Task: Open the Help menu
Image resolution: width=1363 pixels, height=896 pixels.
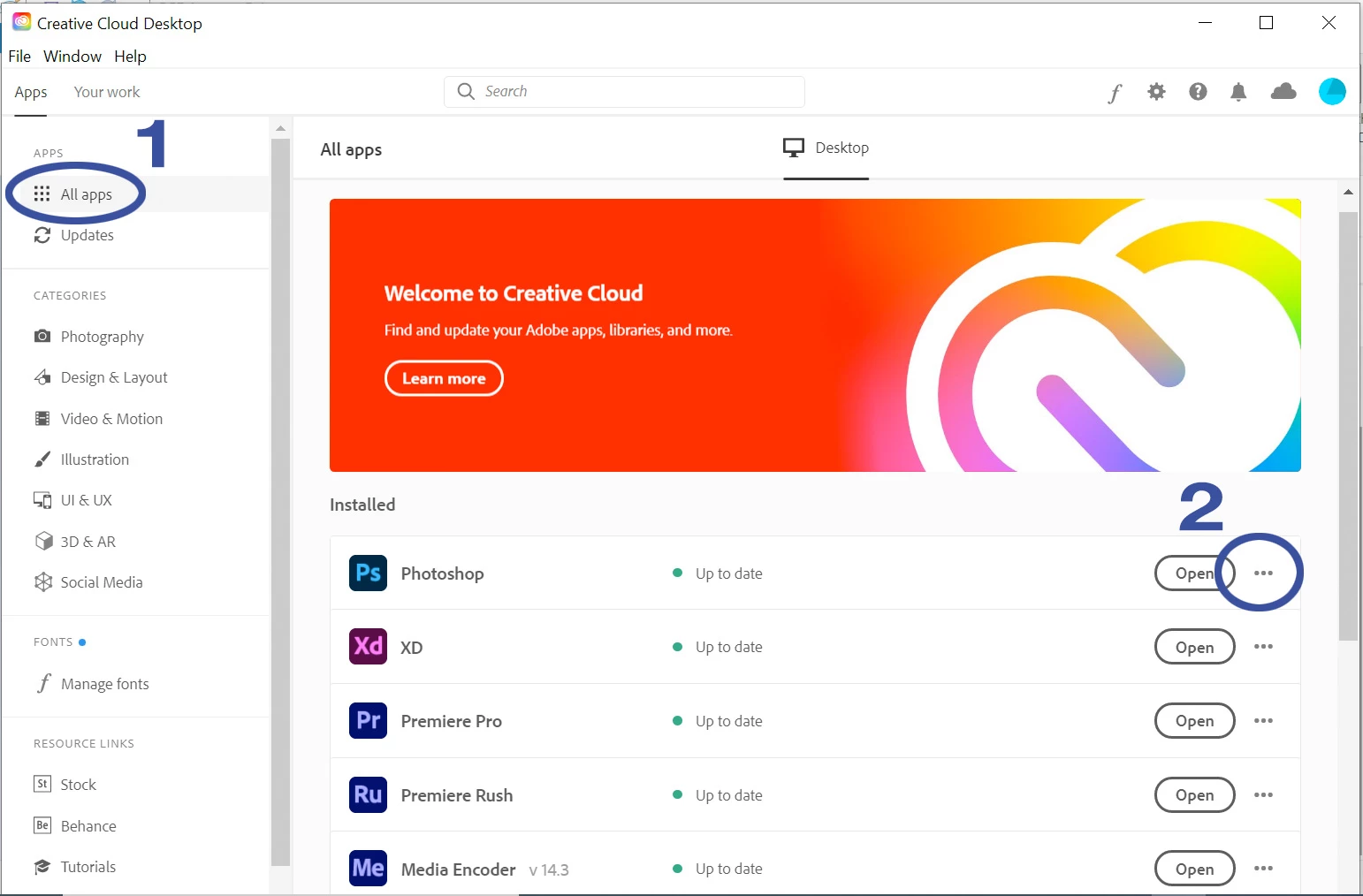Action: [130, 57]
